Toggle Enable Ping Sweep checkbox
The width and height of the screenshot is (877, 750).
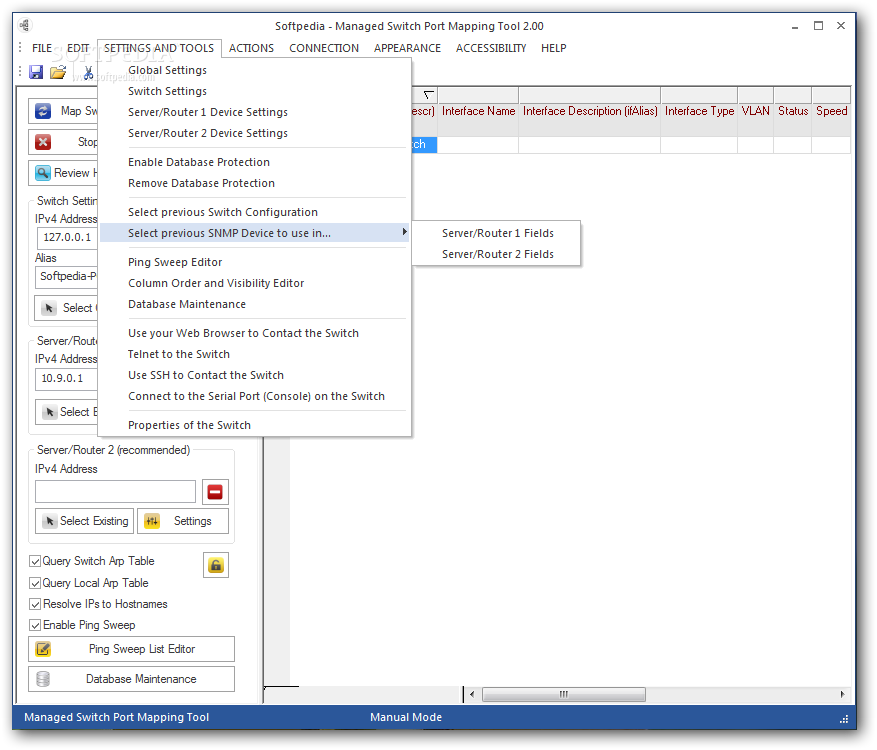[x=35, y=625]
